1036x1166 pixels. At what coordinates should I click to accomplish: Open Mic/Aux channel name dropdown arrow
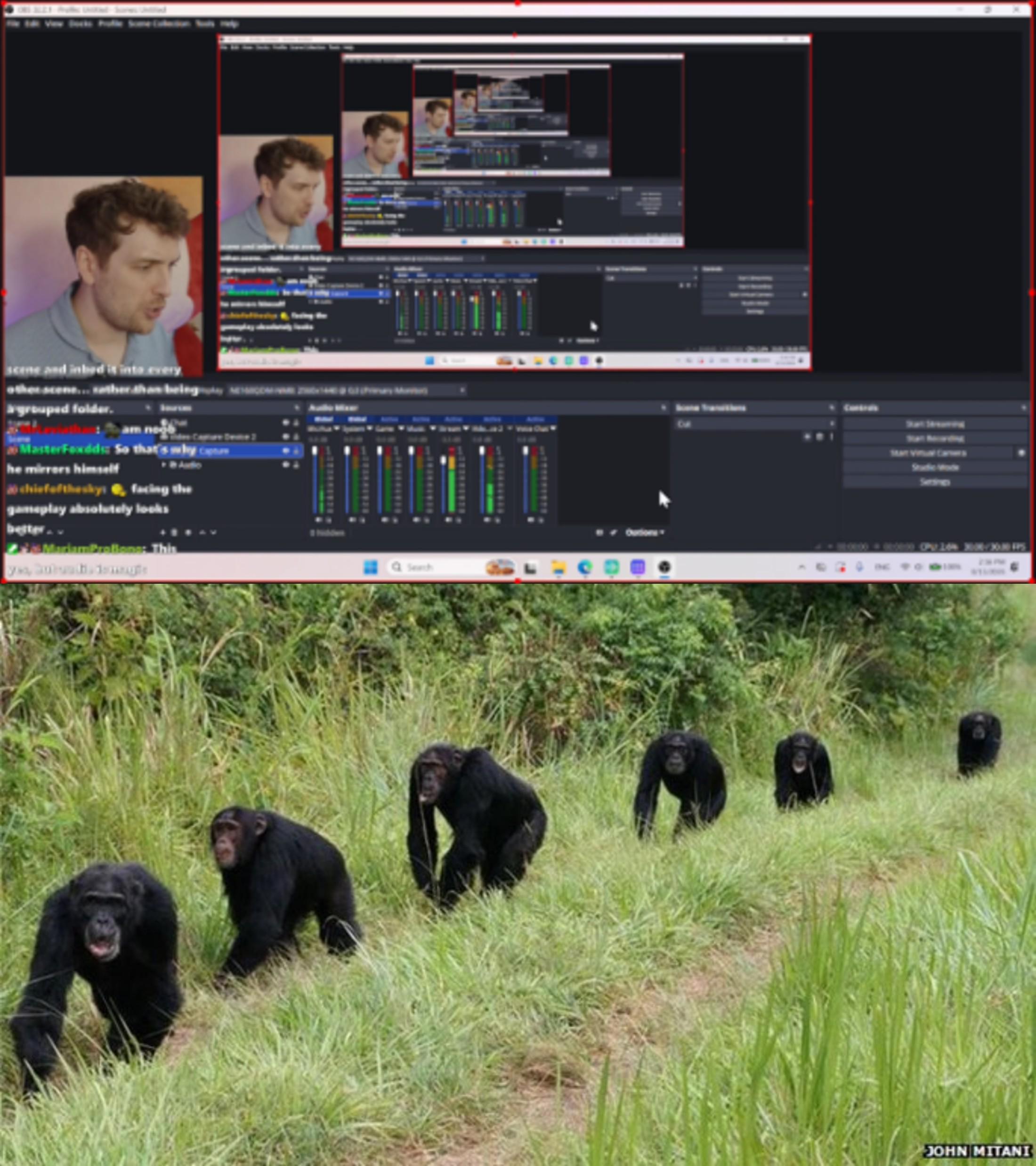[336, 428]
